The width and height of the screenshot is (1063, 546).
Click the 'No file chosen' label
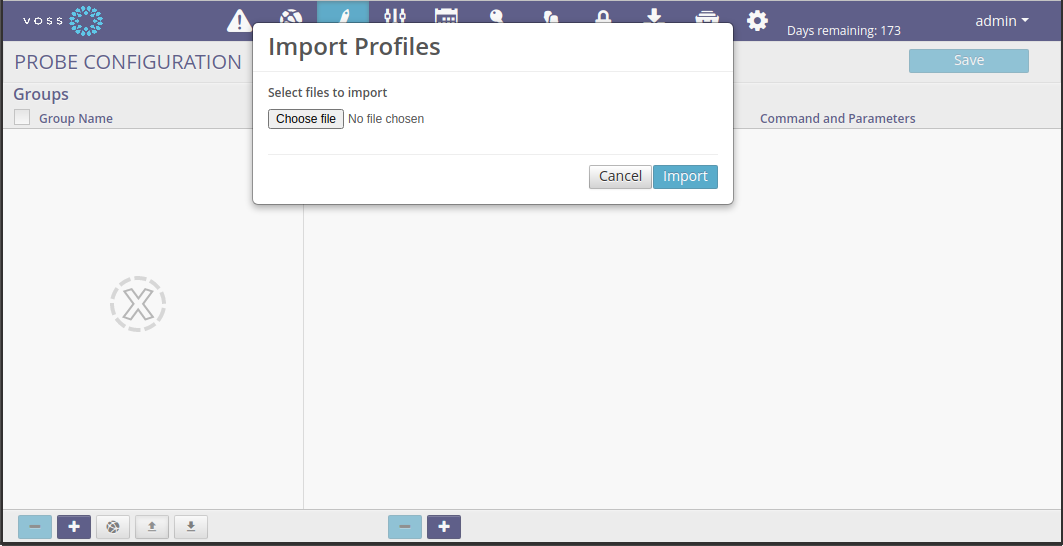coord(386,119)
